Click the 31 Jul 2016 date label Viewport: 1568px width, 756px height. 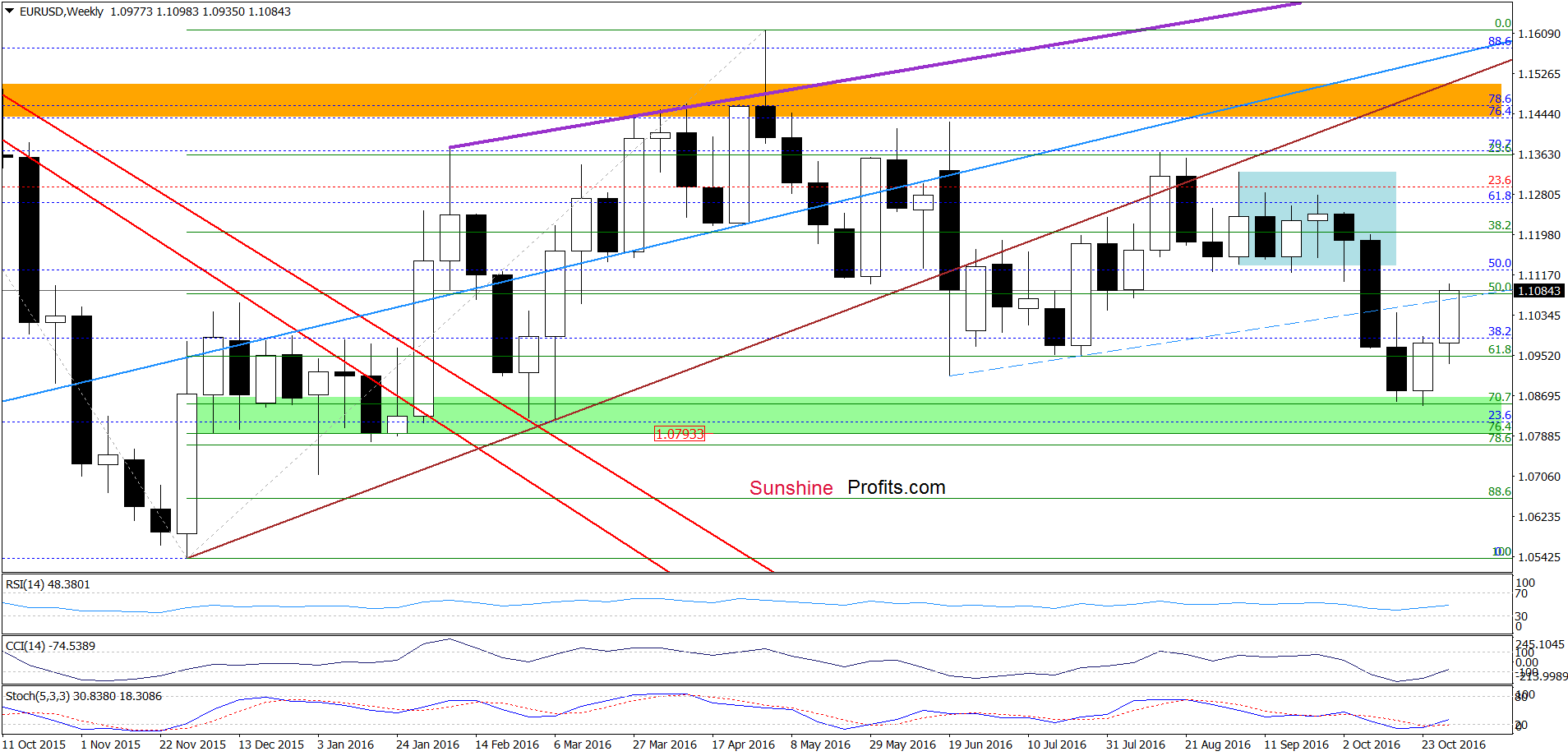pos(1136,744)
